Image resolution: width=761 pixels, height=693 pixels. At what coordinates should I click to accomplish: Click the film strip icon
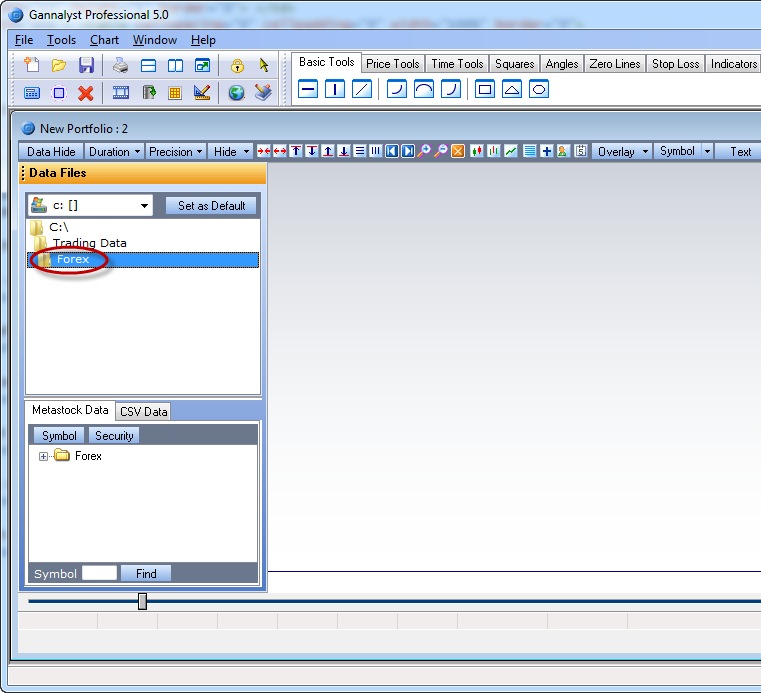pos(121,92)
